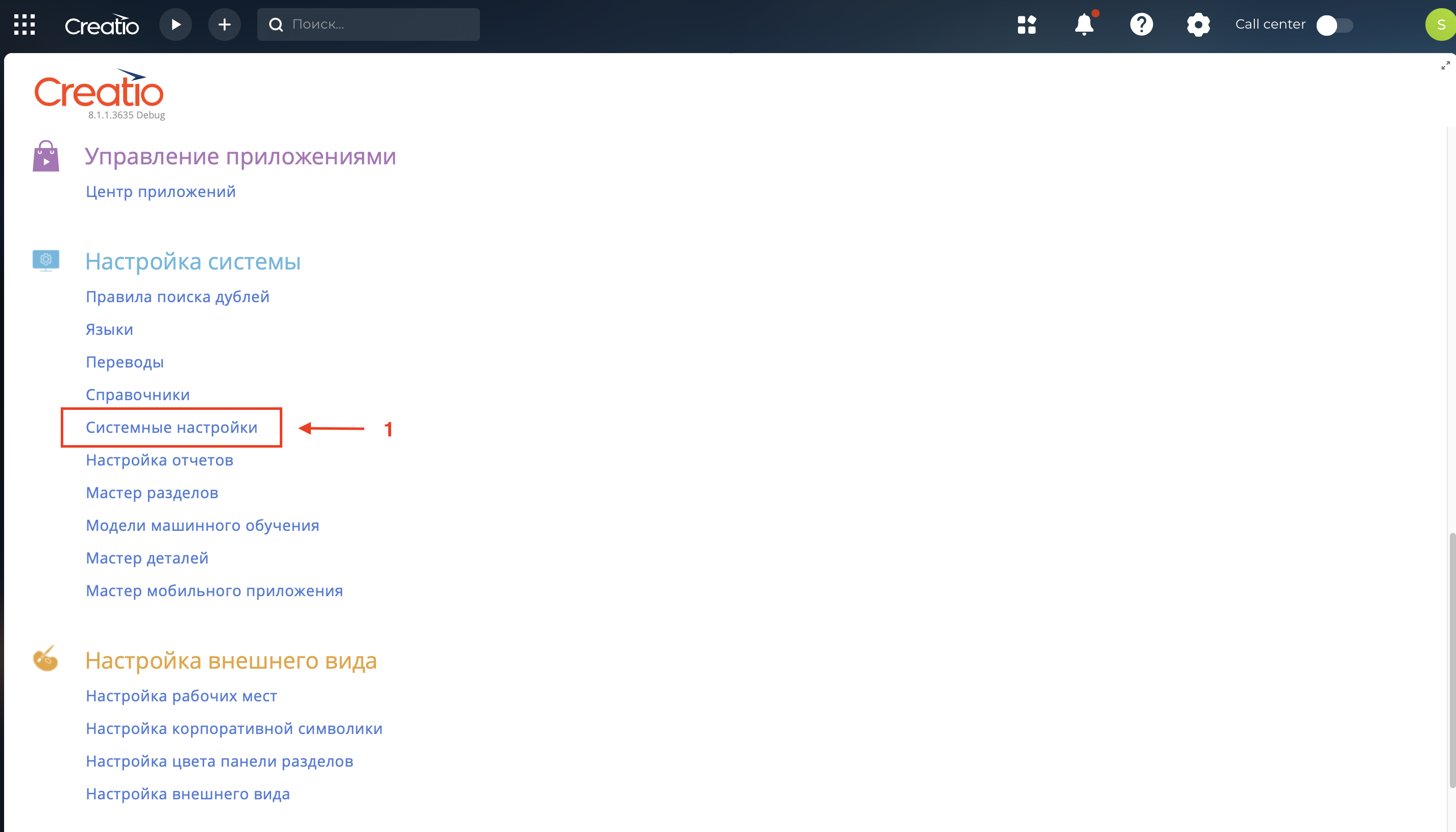
Task: Open the system designer gear icon
Action: 1198,25
